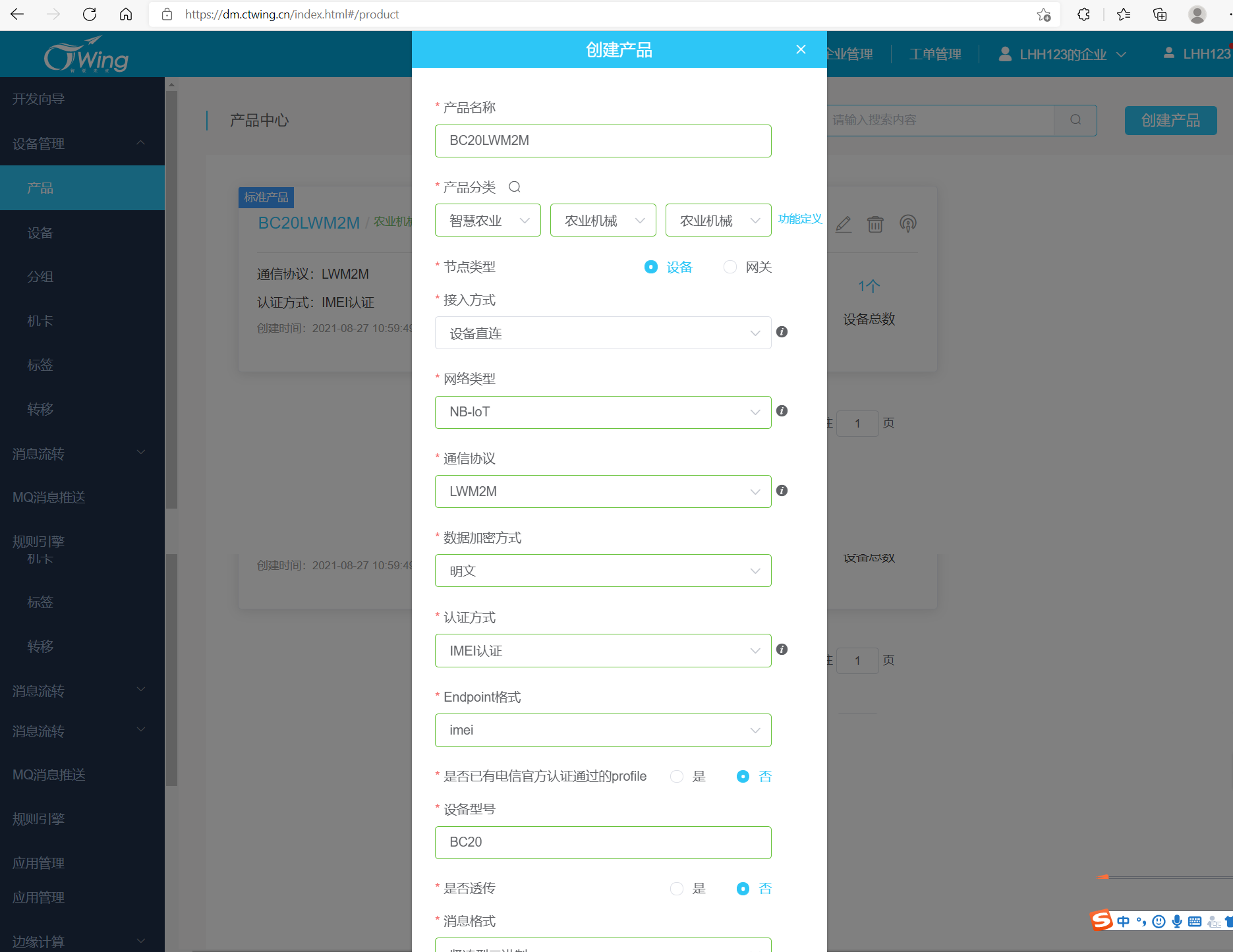
Task: Select 产品 in the sidebar menu
Action: (82, 188)
